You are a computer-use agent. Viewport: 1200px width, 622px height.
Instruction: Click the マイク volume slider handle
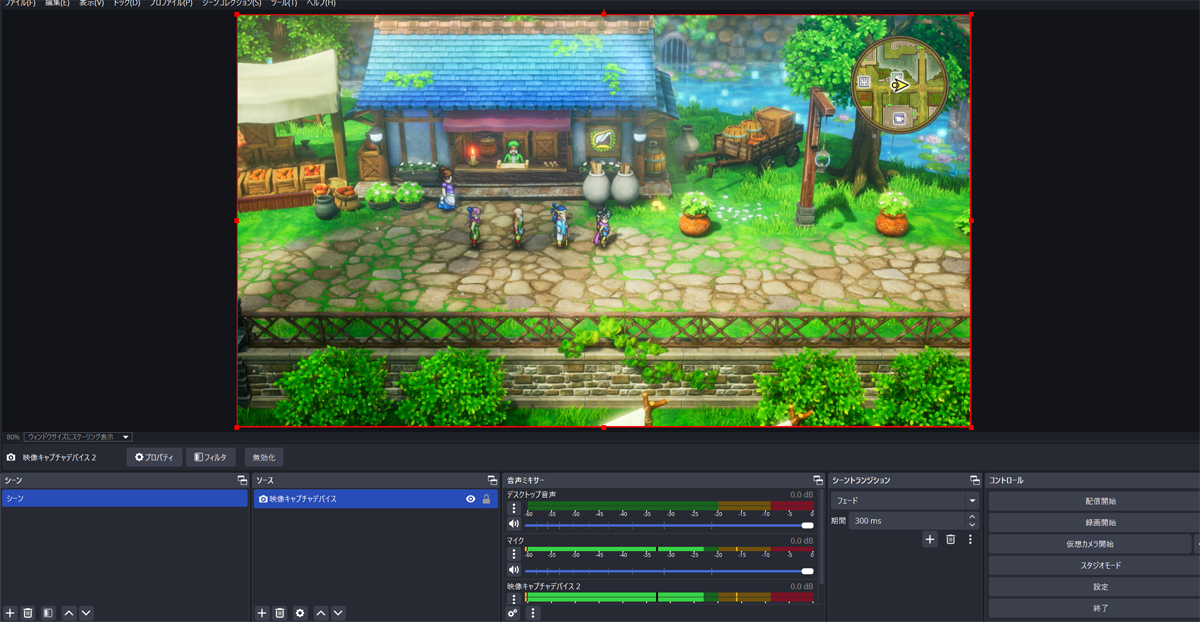pyautogui.click(x=807, y=571)
